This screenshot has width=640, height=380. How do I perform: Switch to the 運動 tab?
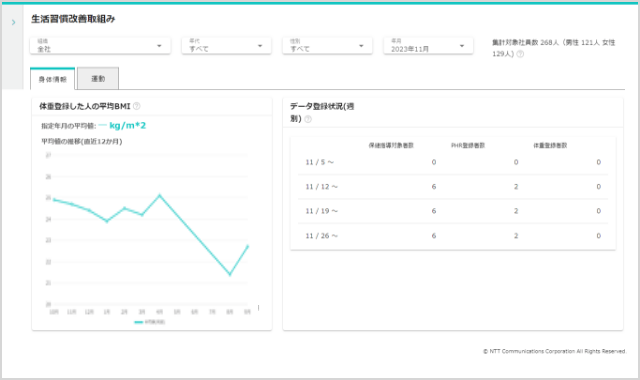[98, 78]
